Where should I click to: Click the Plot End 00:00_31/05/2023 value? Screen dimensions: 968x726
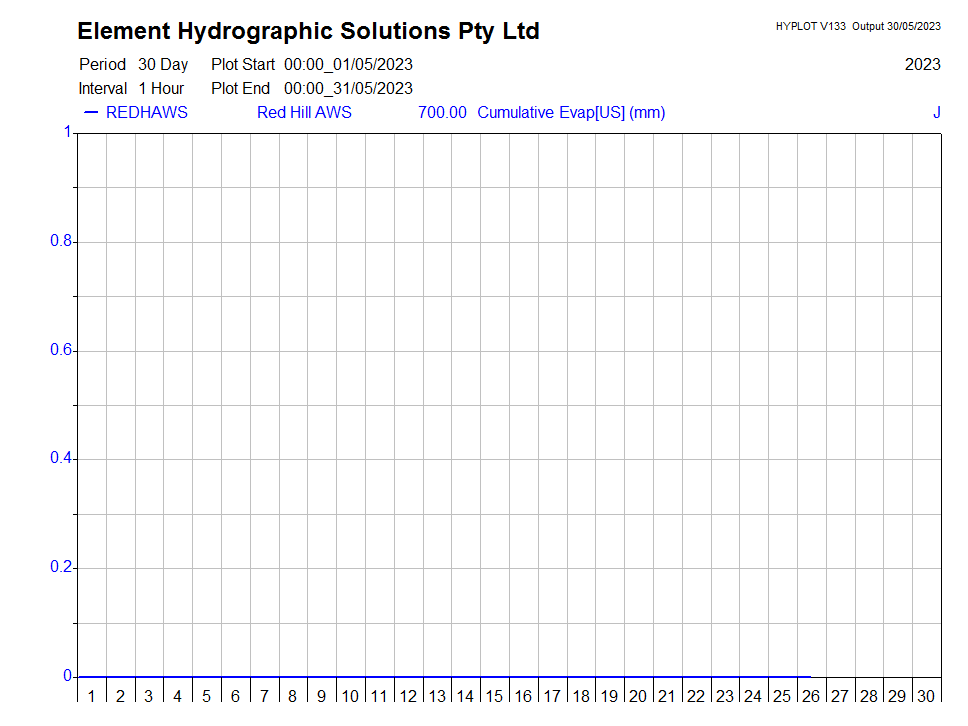(348, 88)
